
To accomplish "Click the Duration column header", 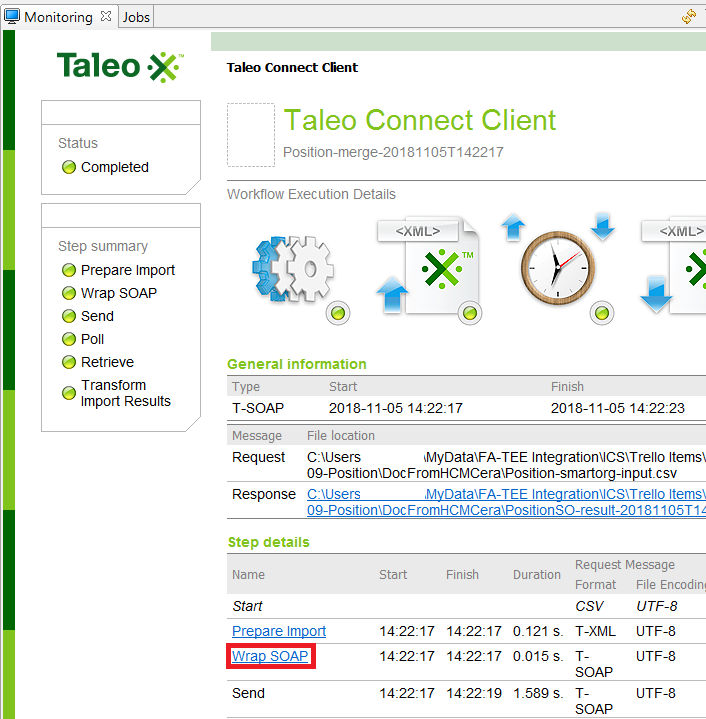I will [537, 575].
